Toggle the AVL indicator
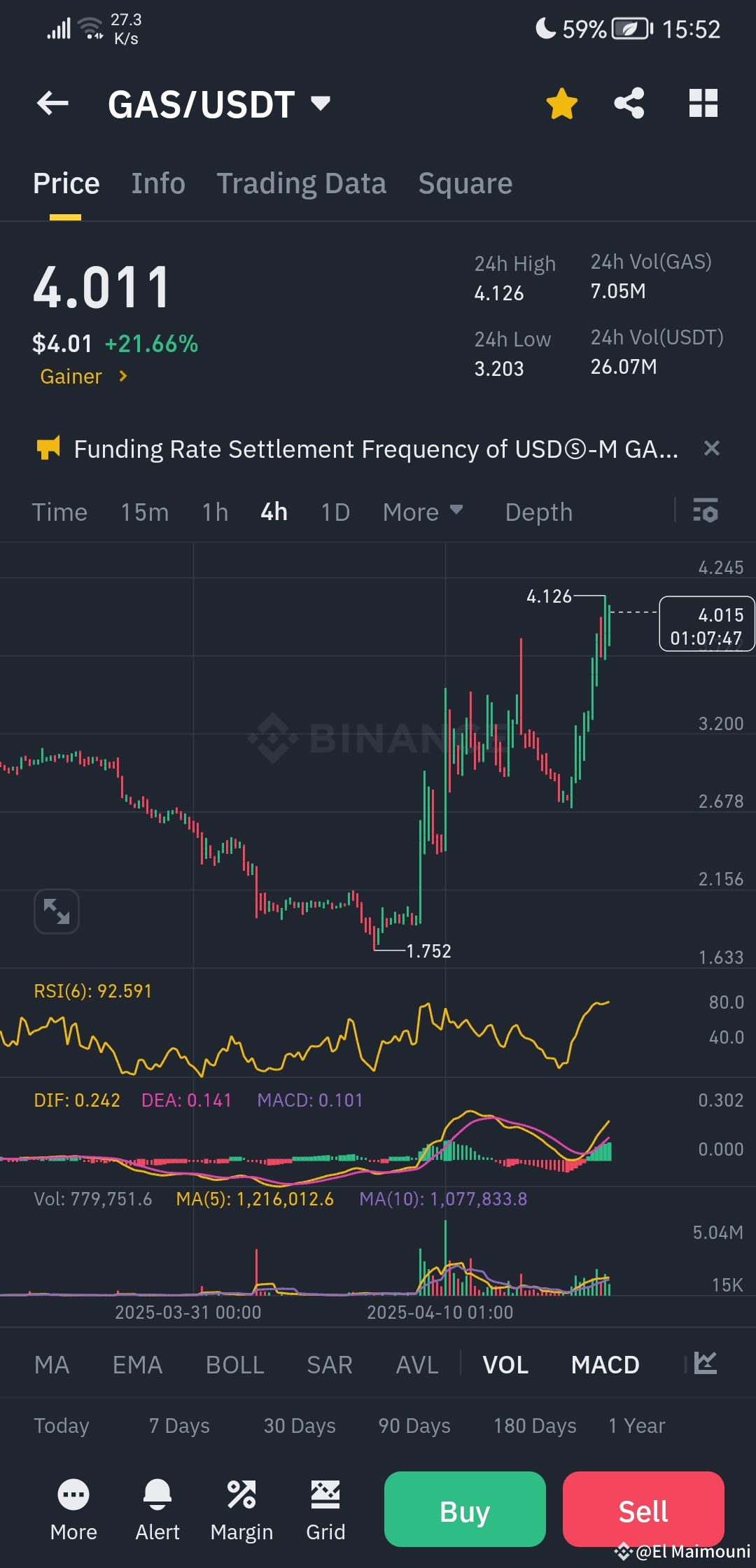The width and height of the screenshot is (756, 1568). pos(417,1365)
